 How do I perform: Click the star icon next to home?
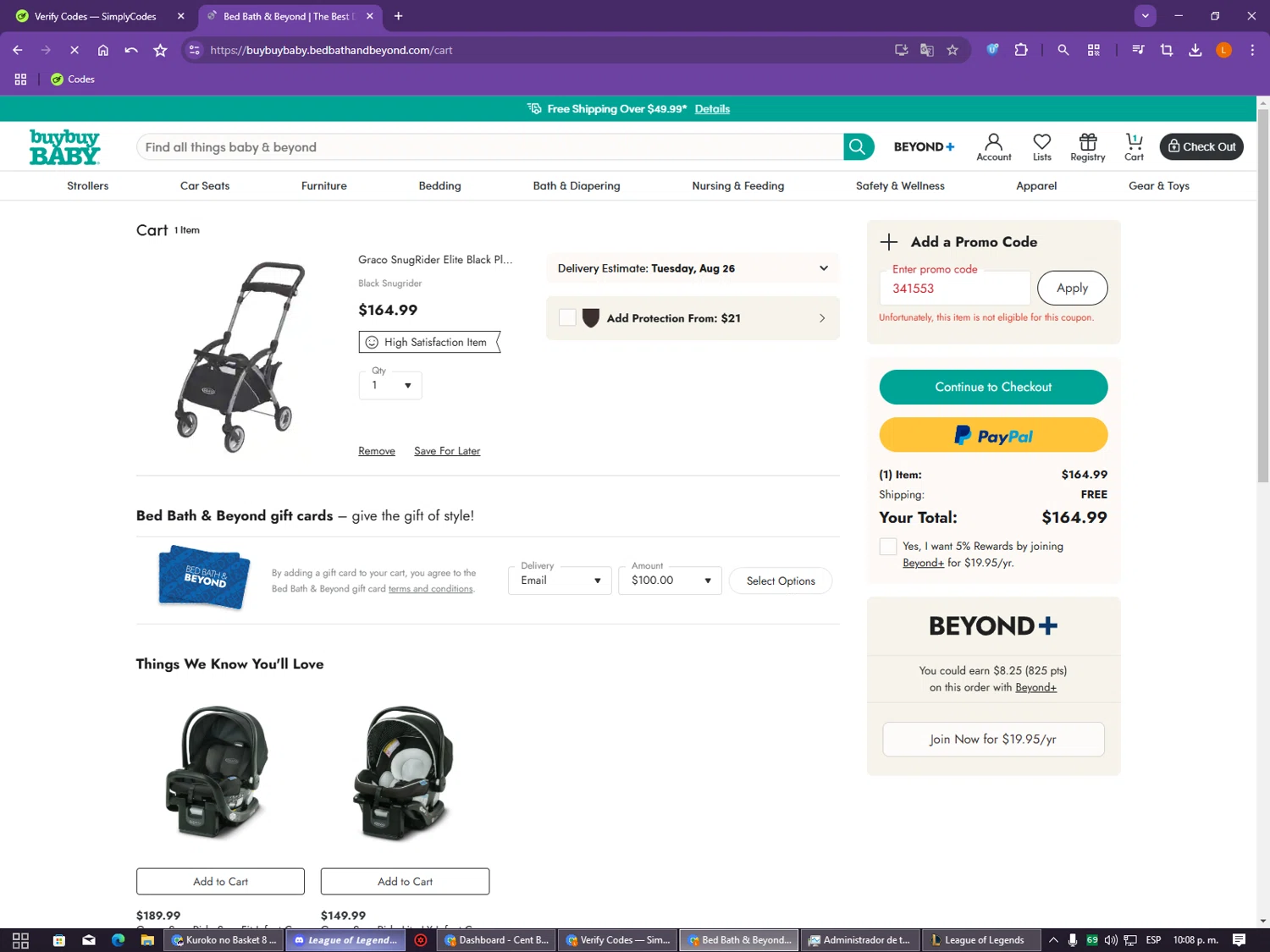coord(160,50)
